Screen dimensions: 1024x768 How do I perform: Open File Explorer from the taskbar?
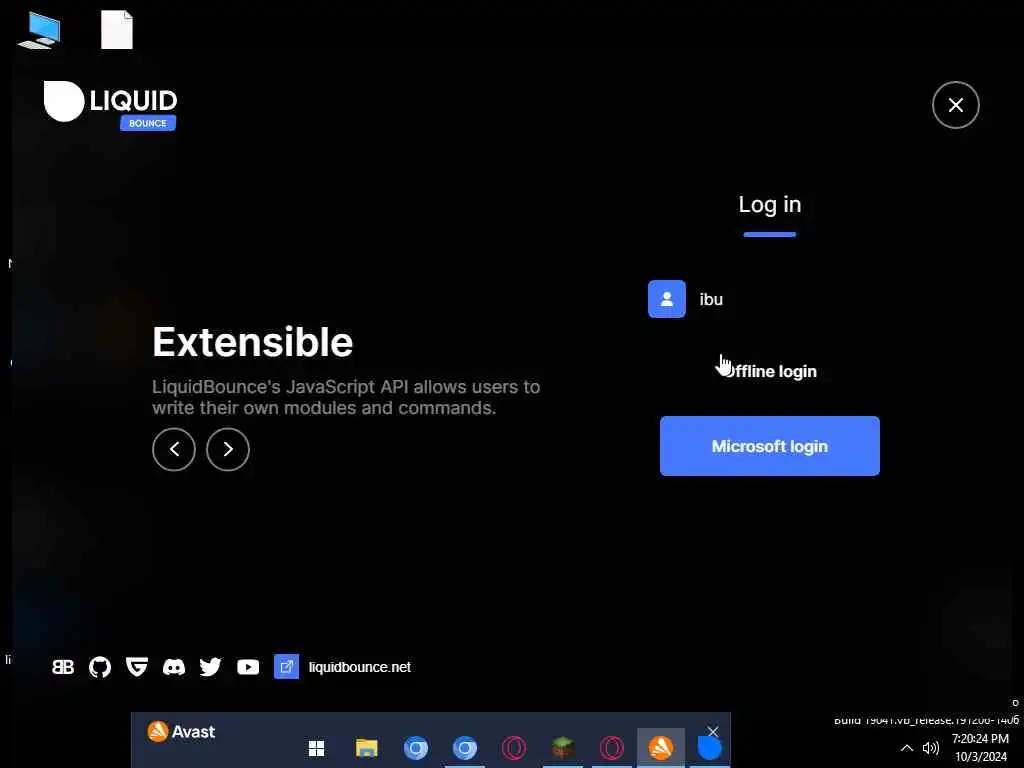coord(366,748)
